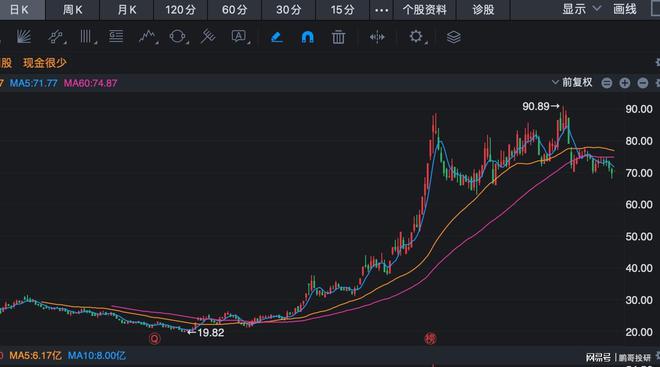The width and height of the screenshot is (660, 367).
Task: Switch to the 30分 chart tab
Action: [289, 10]
